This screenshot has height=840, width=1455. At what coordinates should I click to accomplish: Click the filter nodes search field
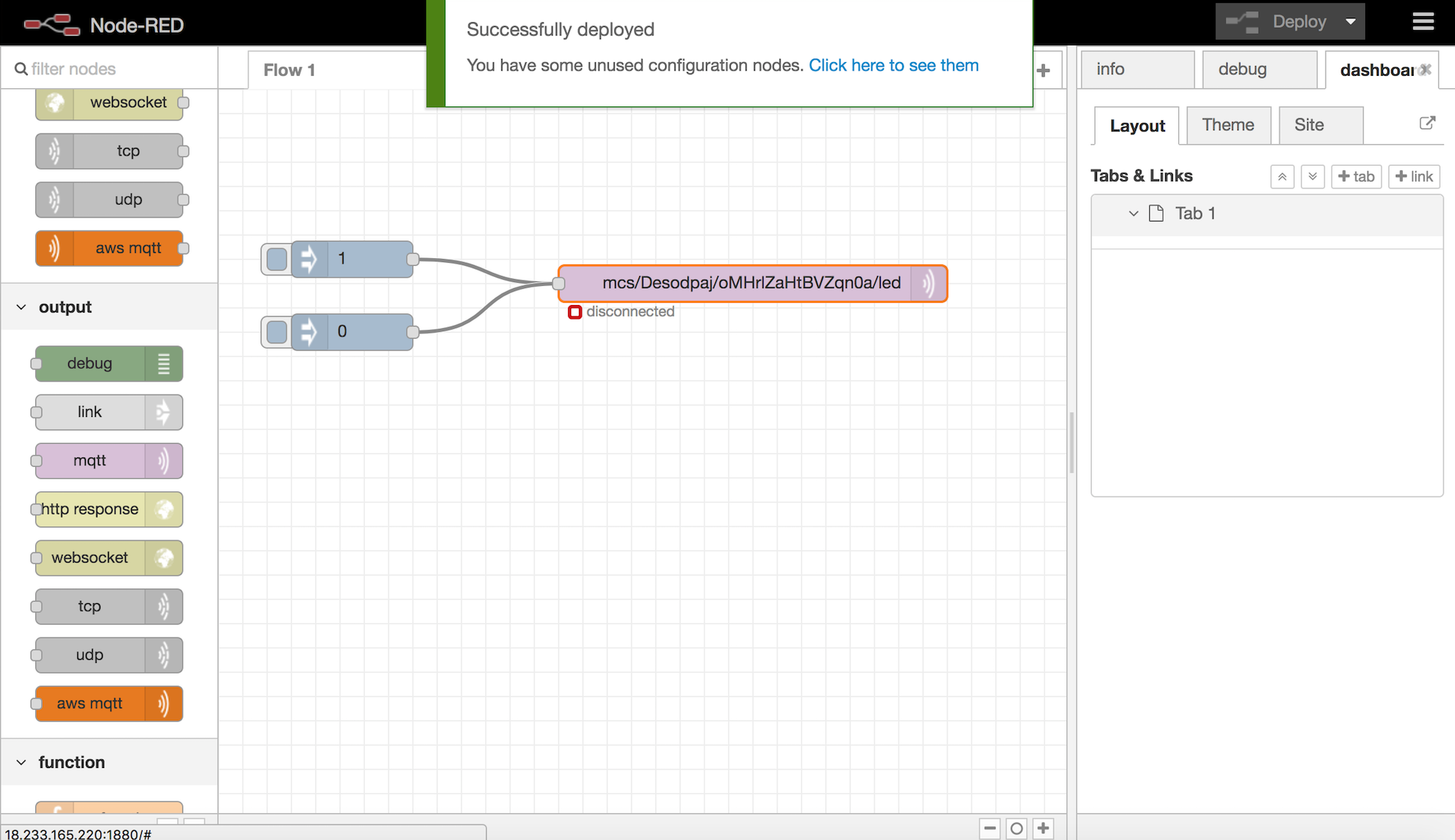[110, 69]
